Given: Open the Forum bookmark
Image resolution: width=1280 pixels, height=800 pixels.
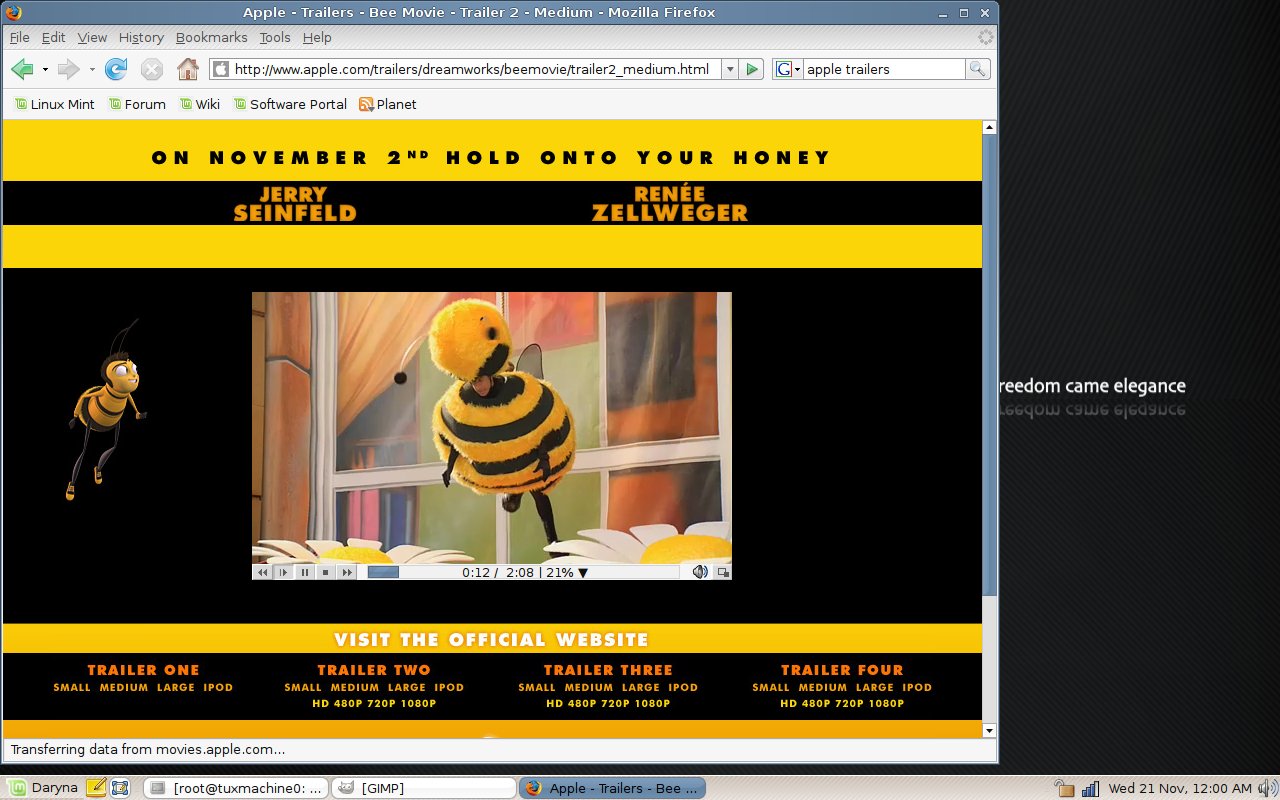Looking at the screenshot, I should pos(136,104).
